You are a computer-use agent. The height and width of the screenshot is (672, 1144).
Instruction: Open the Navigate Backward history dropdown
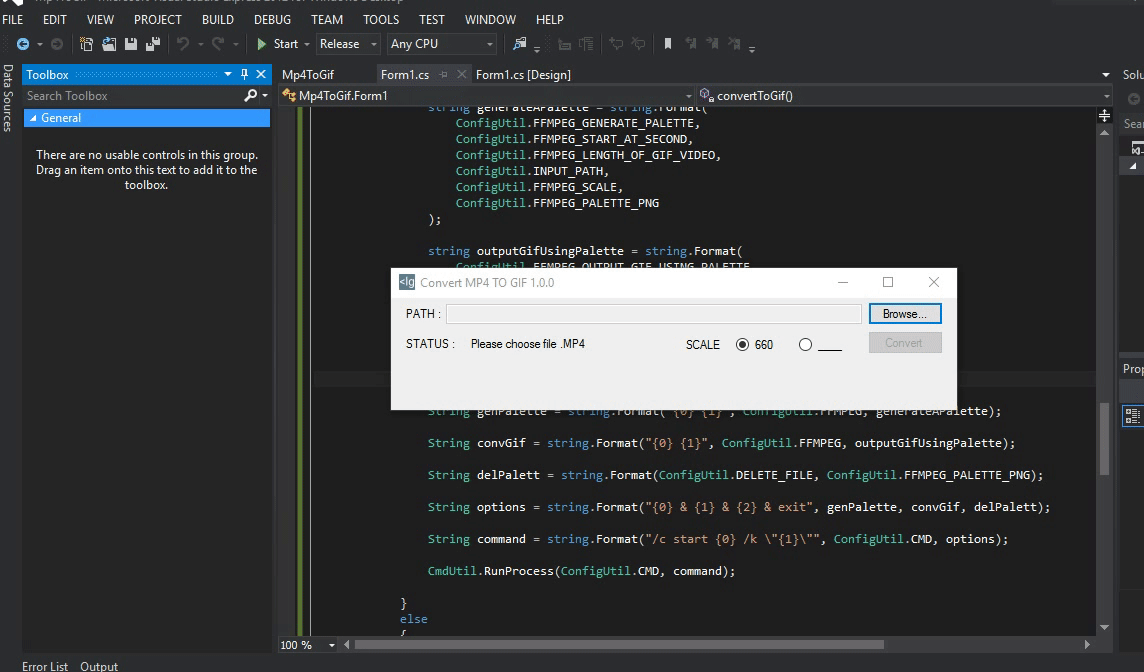point(39,45)
